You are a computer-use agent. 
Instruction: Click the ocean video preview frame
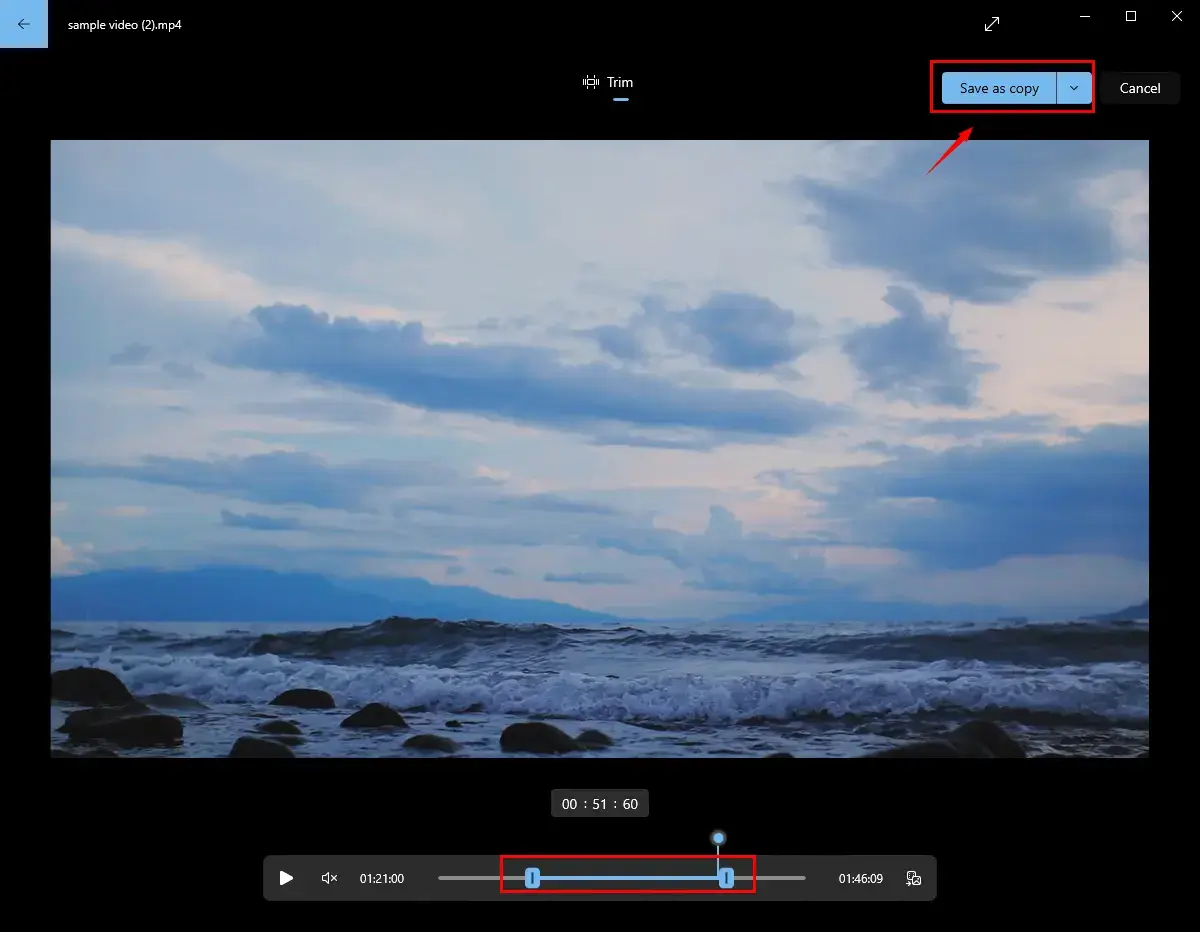point(600,448)
